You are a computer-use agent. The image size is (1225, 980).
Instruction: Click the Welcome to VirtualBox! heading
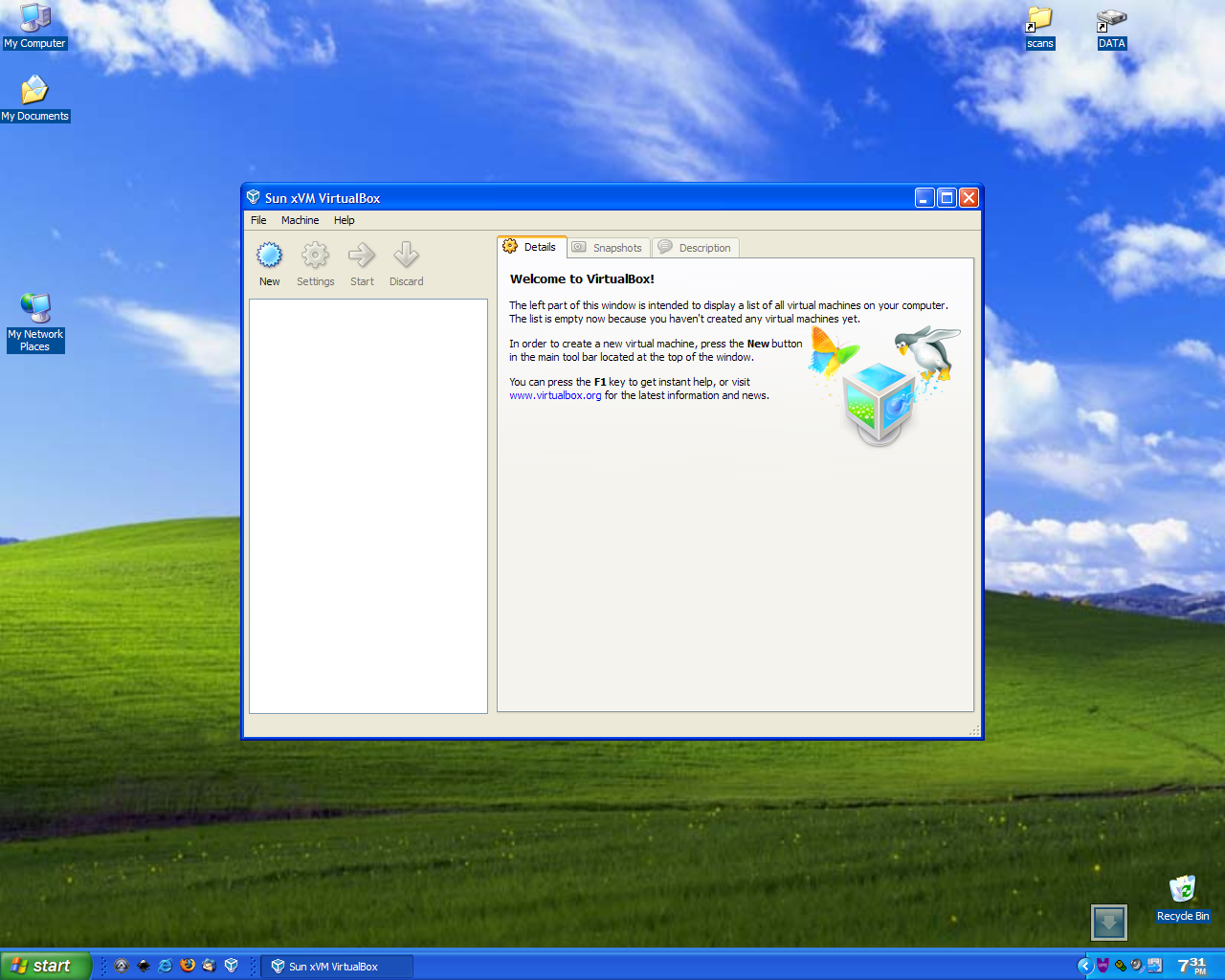[582, 279]
